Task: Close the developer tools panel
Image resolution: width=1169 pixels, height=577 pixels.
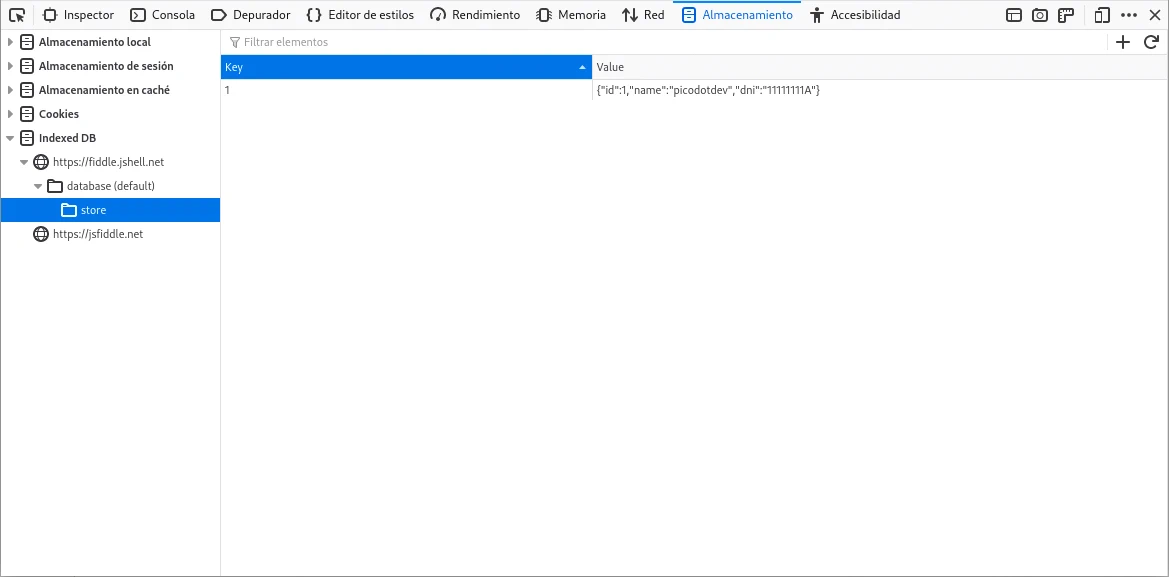Action: click(x=1153, y=15)
